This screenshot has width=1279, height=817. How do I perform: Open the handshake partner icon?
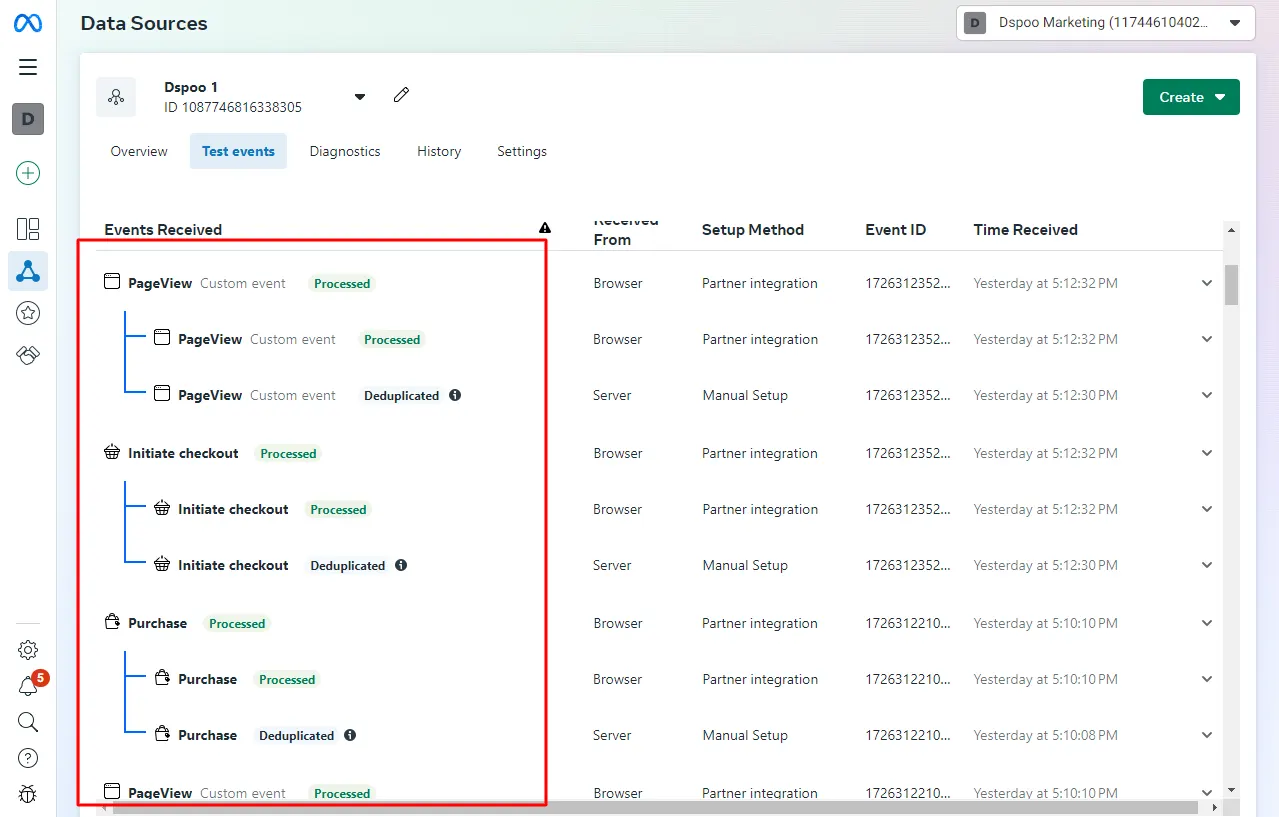coord(28,355)
